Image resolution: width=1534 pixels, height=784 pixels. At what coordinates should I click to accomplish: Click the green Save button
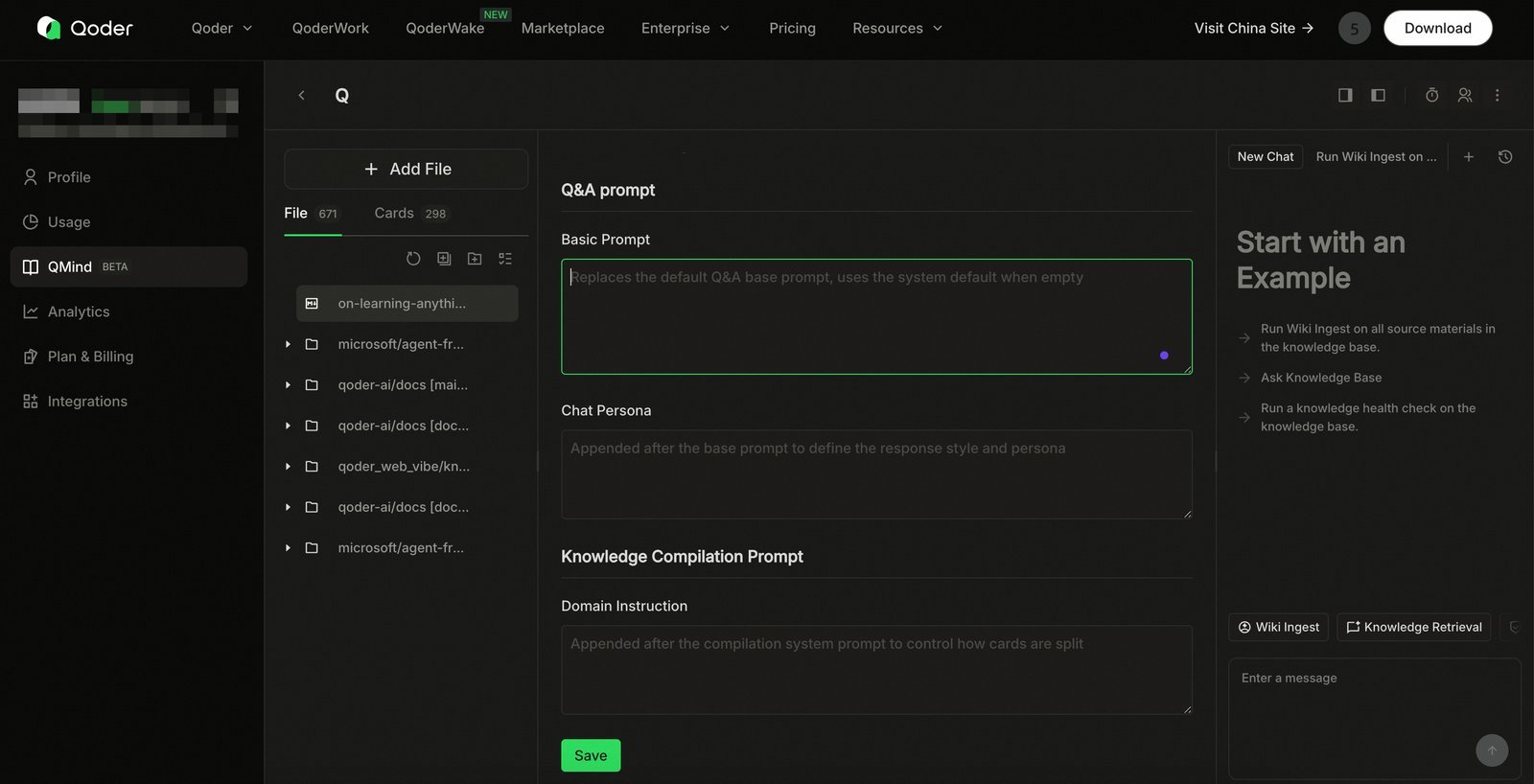(591, 755)
